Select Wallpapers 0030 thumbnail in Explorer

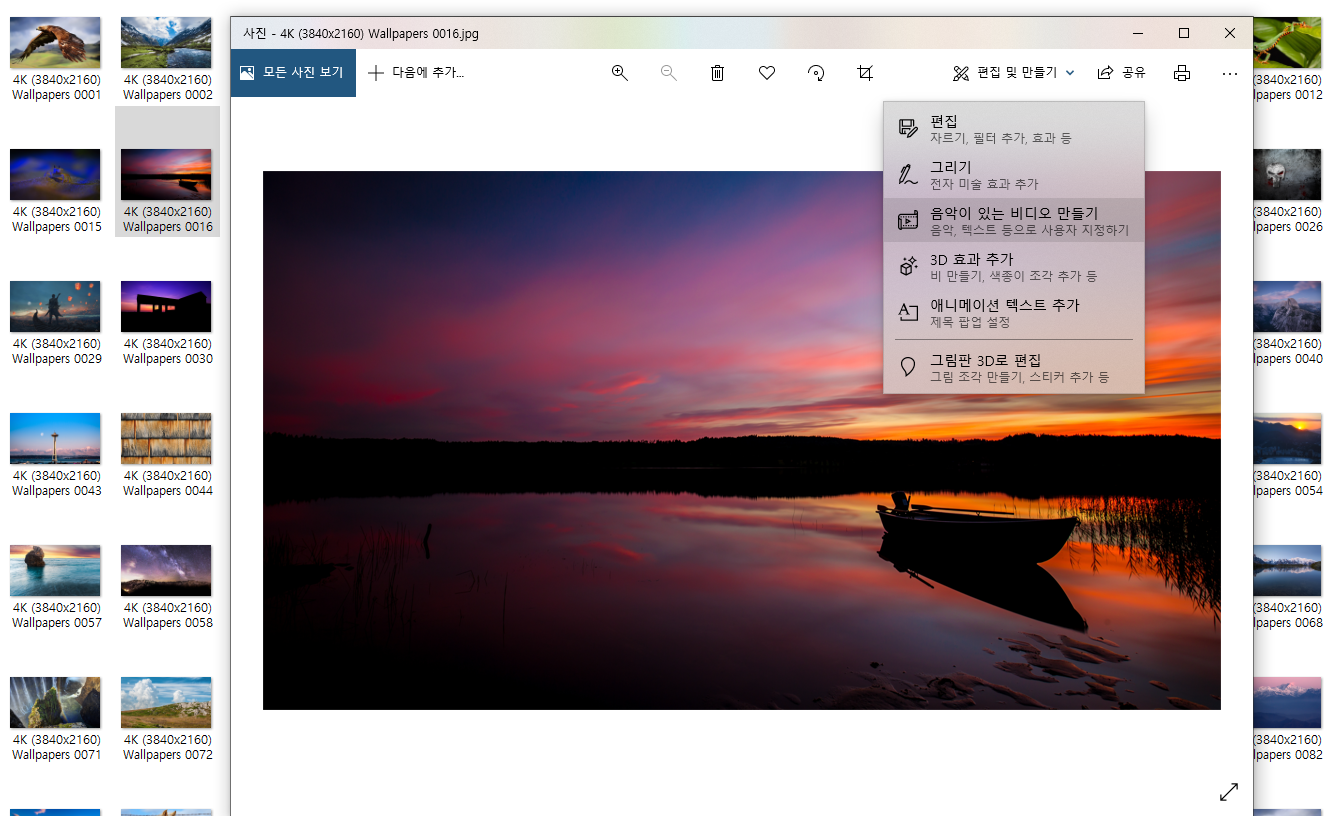166,306
